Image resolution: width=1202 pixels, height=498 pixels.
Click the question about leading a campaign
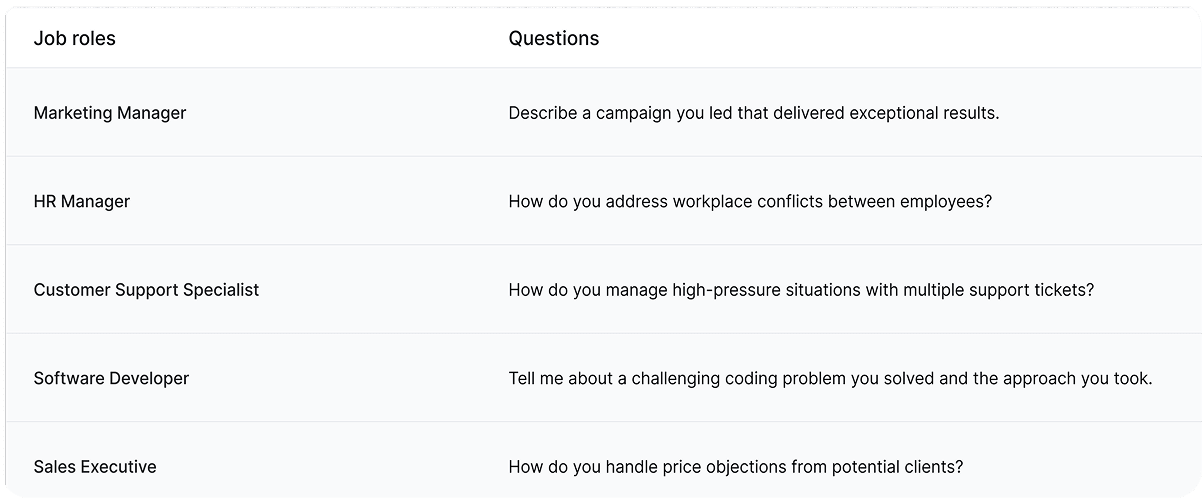754,113
